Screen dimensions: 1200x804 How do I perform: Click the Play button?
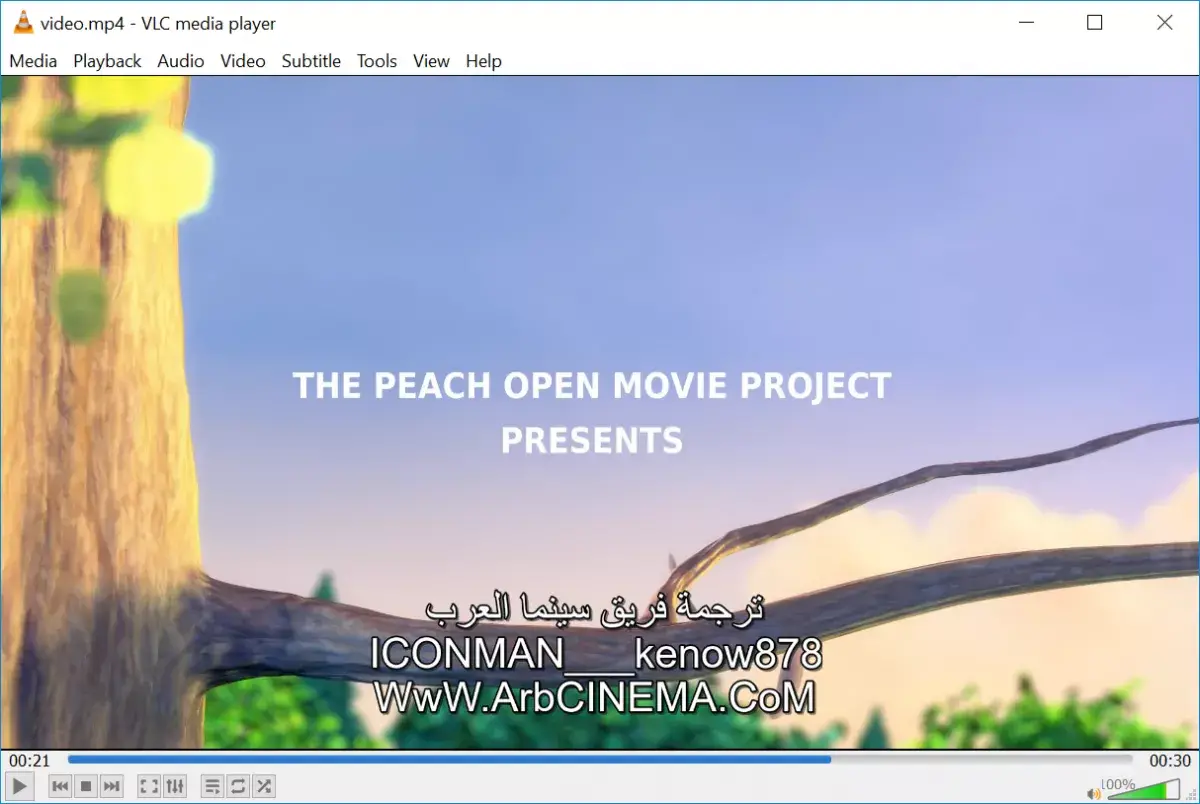(x=19, y=786)
